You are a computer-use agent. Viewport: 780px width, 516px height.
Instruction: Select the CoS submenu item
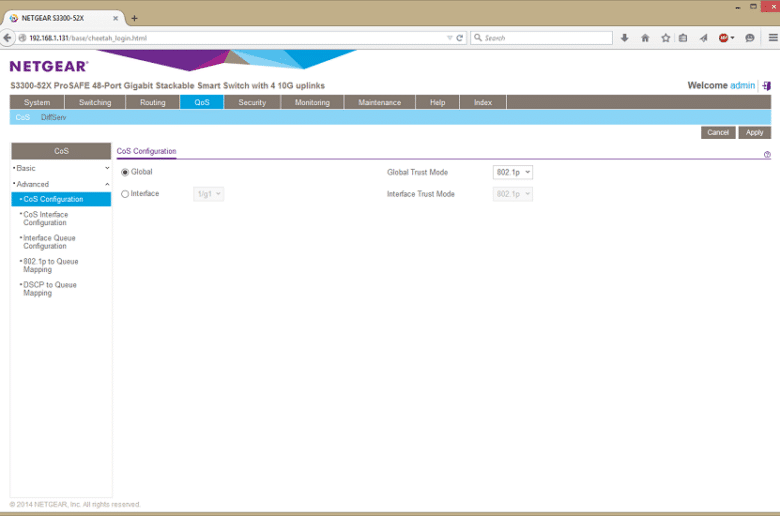tap(23, 117)
